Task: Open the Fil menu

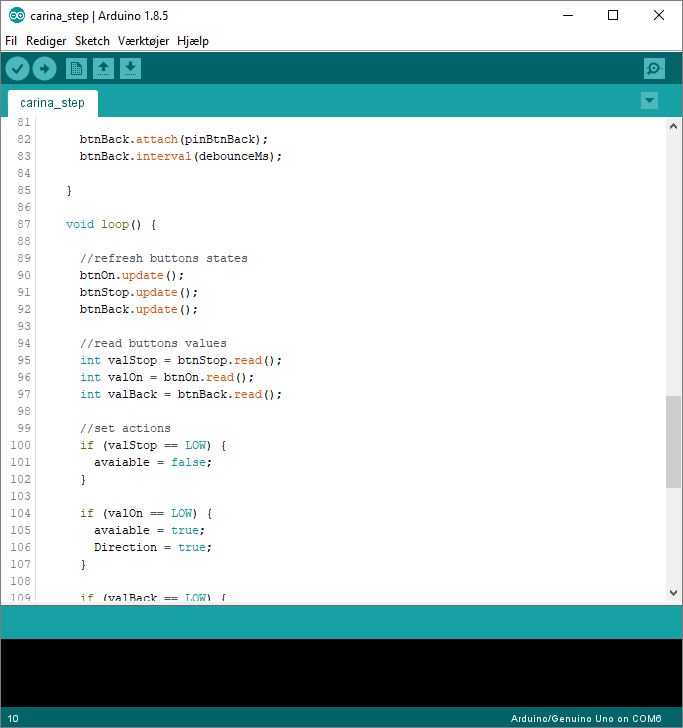Action: [x=11, y=41]
